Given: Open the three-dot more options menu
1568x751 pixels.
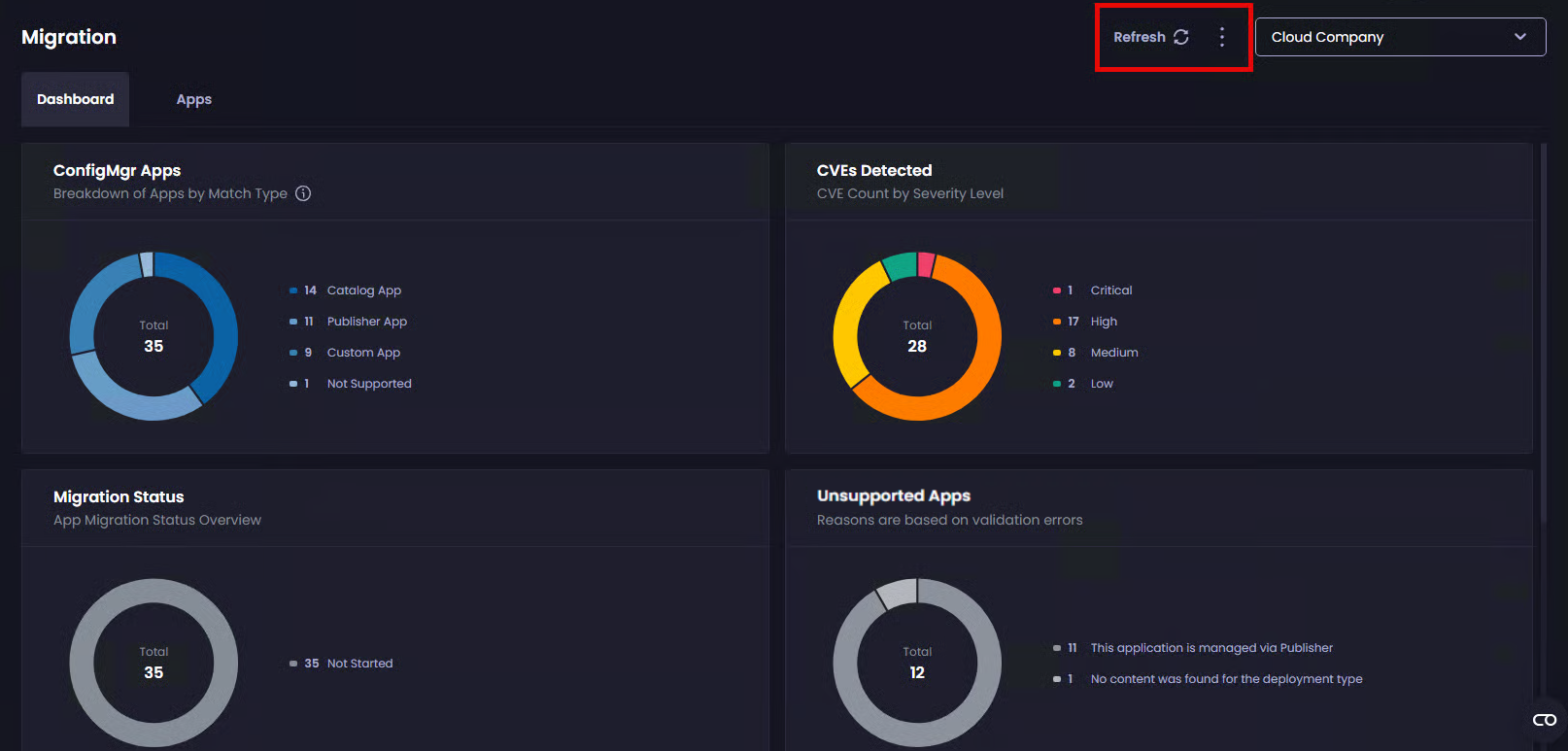Looking at the screenshot, I should click(1222, 37).
